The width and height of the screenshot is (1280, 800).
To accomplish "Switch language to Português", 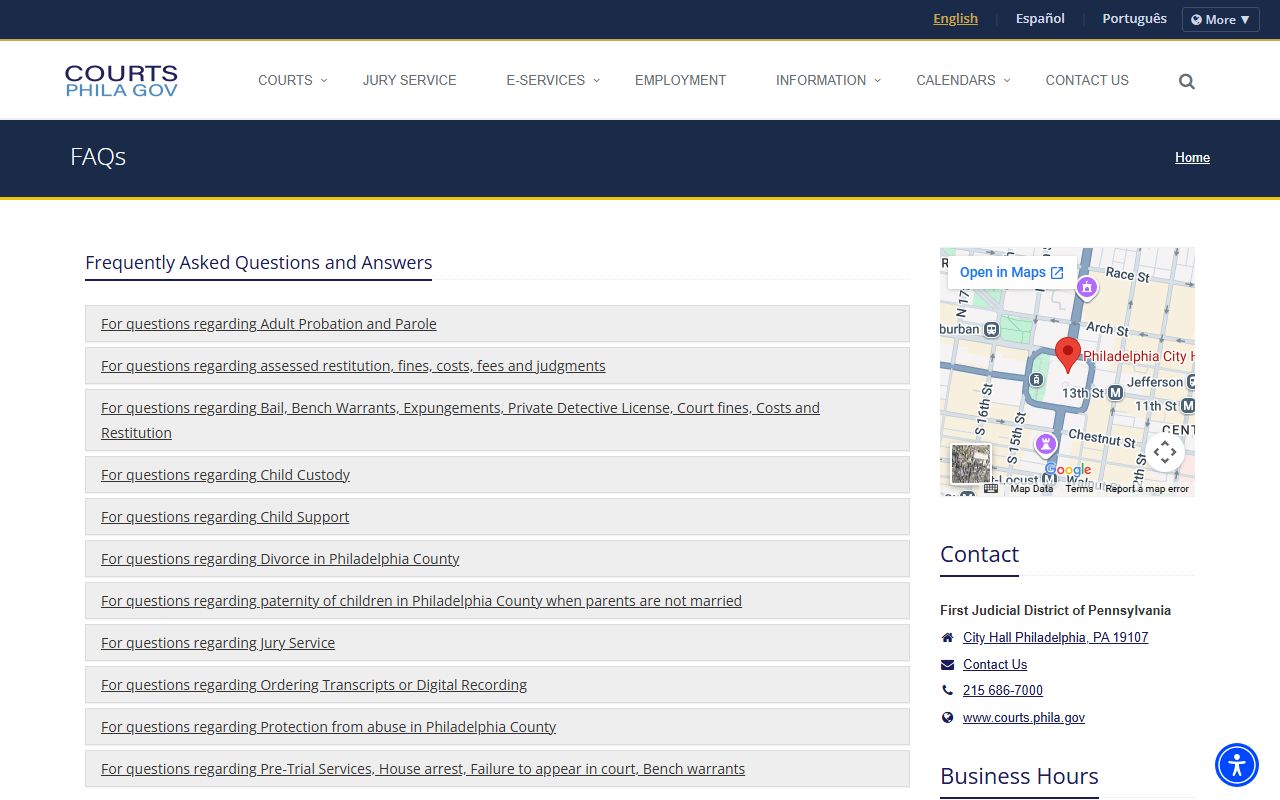I will click(1134, 19).
